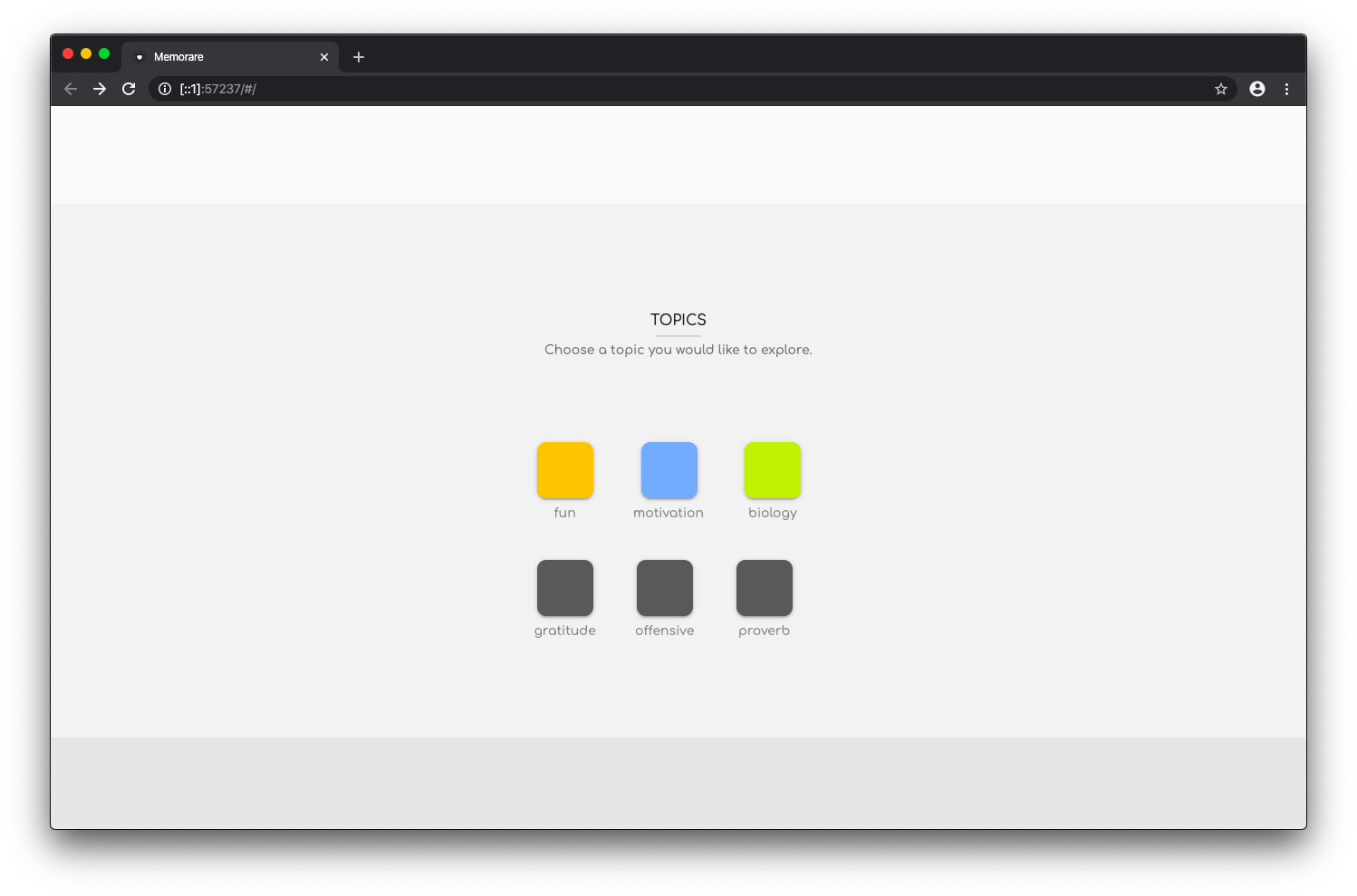The image size is (1357, 896).
Task: Click the TOPICS heading
Action: [678, 320]
